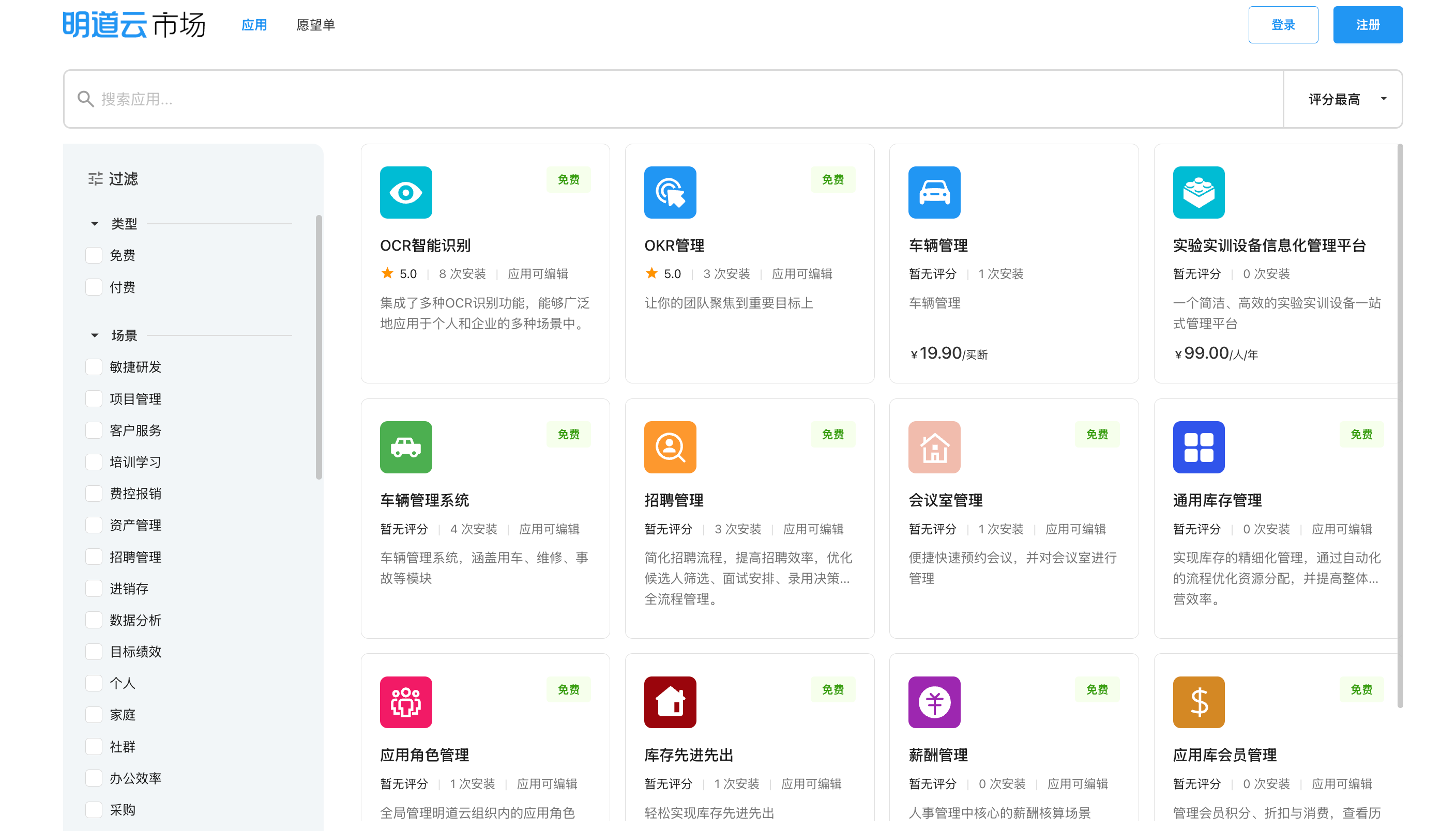Viewport: 1456px width, 831px height.
Task: Click the ¥19.90/买断 price
Action: [x=948, y=353]
